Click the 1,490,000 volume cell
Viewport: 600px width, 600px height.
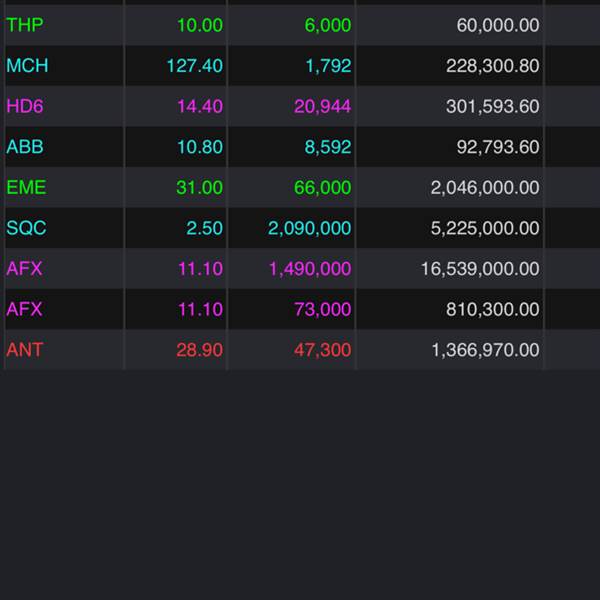309,269
